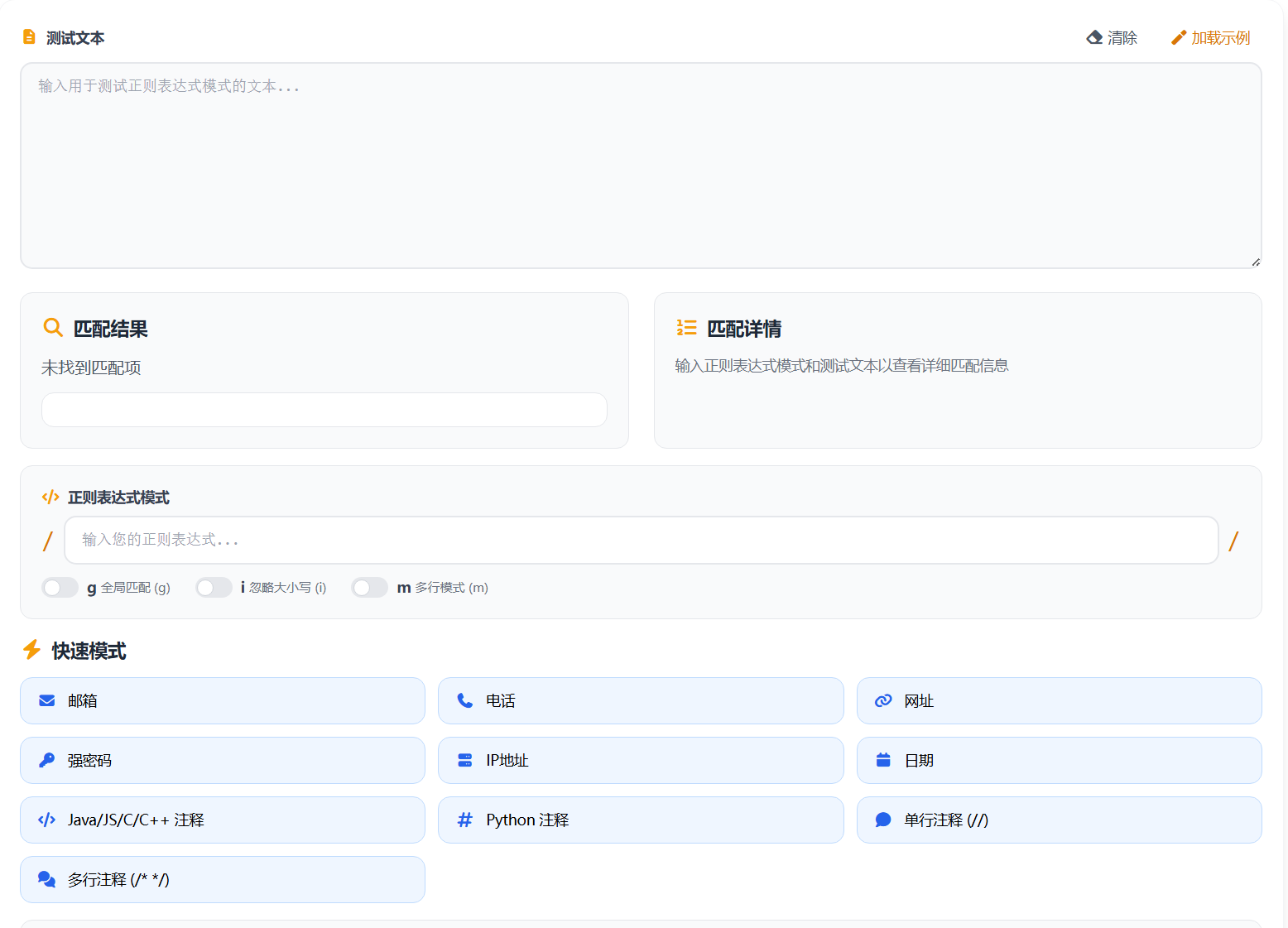The height and width of the screenshot is (928, 1288).
Task: Click the eraser icon beside 清除
Action: [x=1094, y=37]
